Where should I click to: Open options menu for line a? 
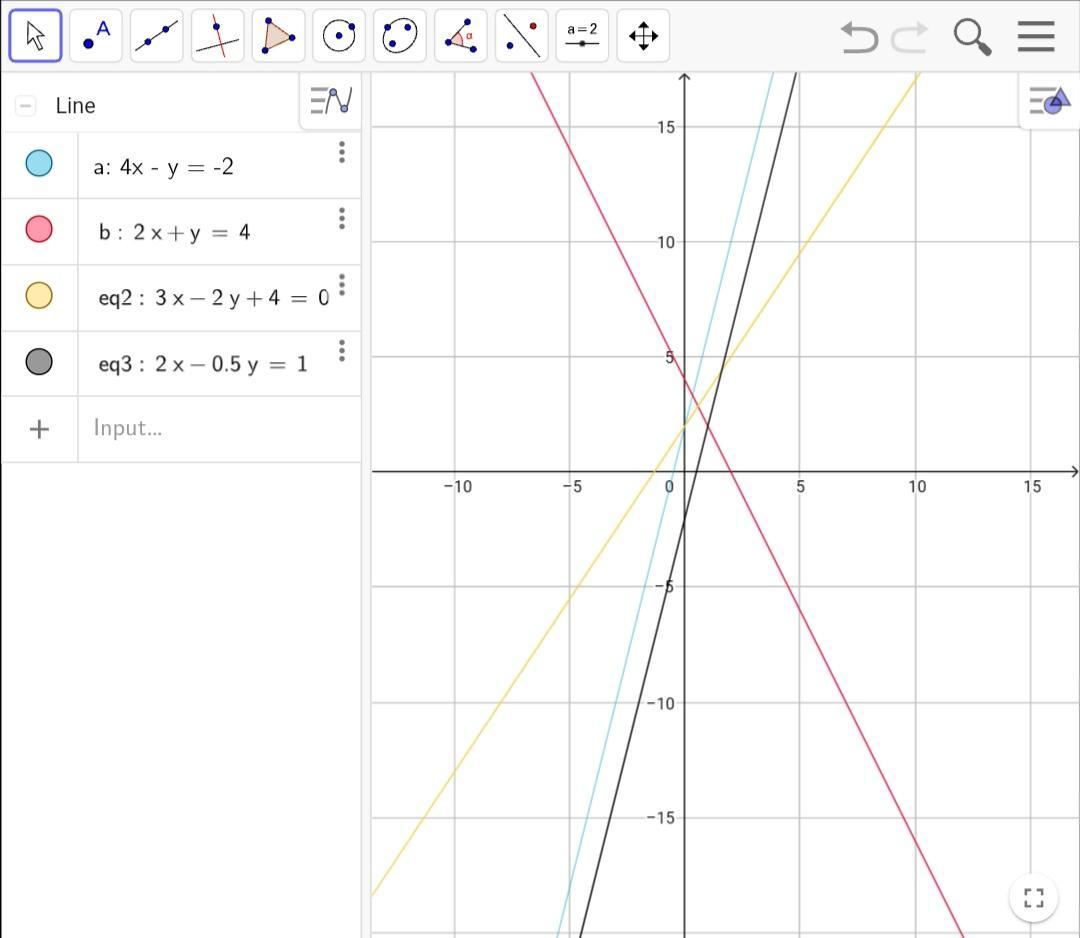coord(342,152)
